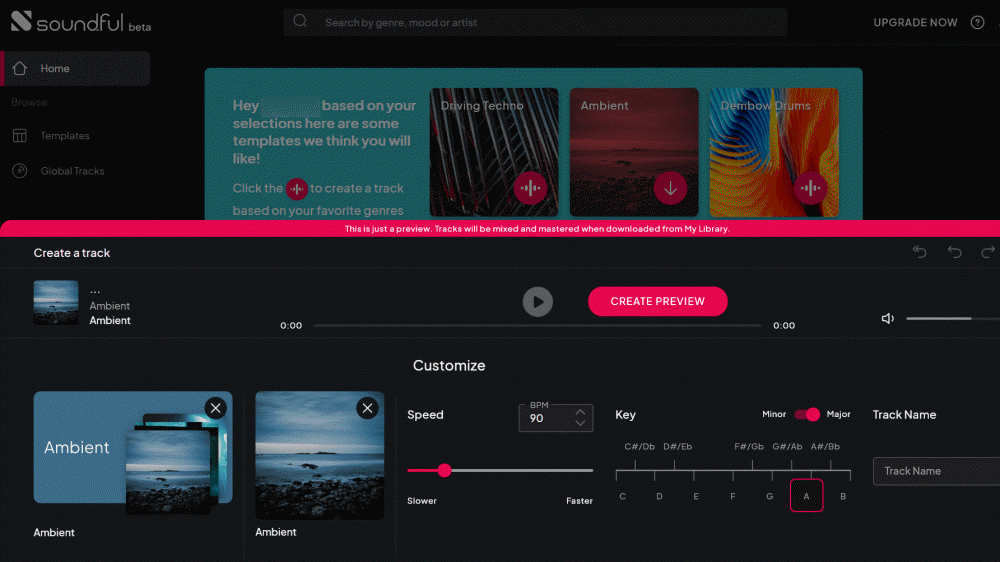Click the CREATE PREVIEW button
The image size is (1000, 562).
point(657,301)
